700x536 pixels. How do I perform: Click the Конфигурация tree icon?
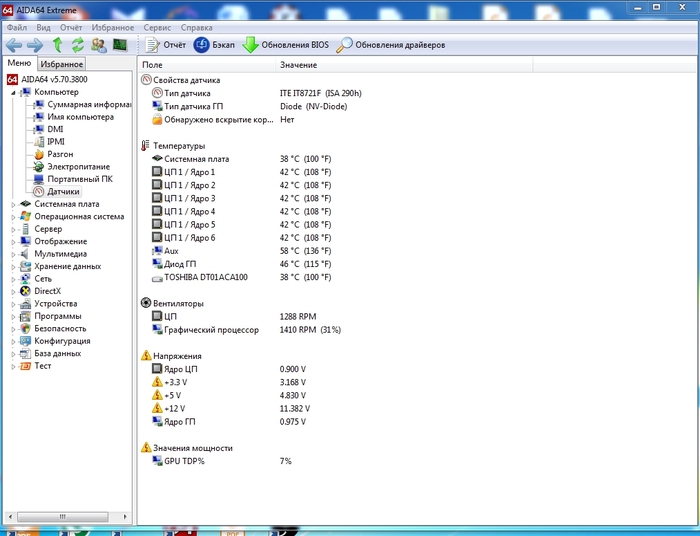[26, 341]
